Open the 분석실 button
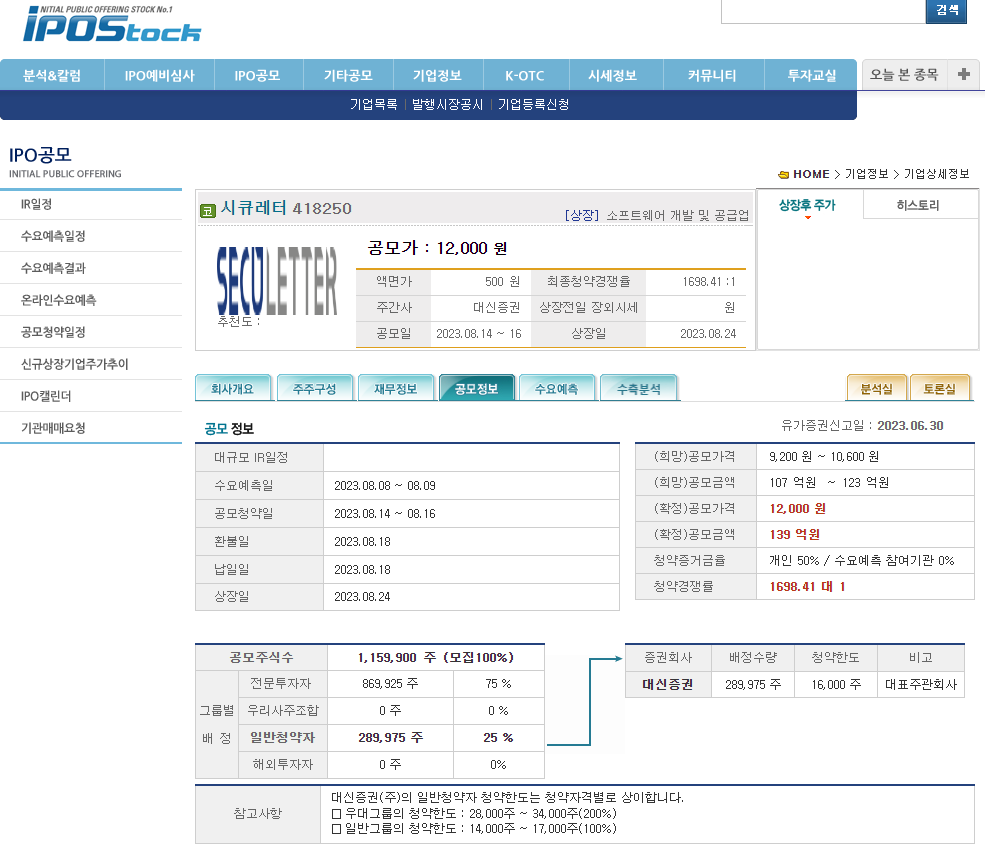The image size is (985, 851). coord(876,388)
